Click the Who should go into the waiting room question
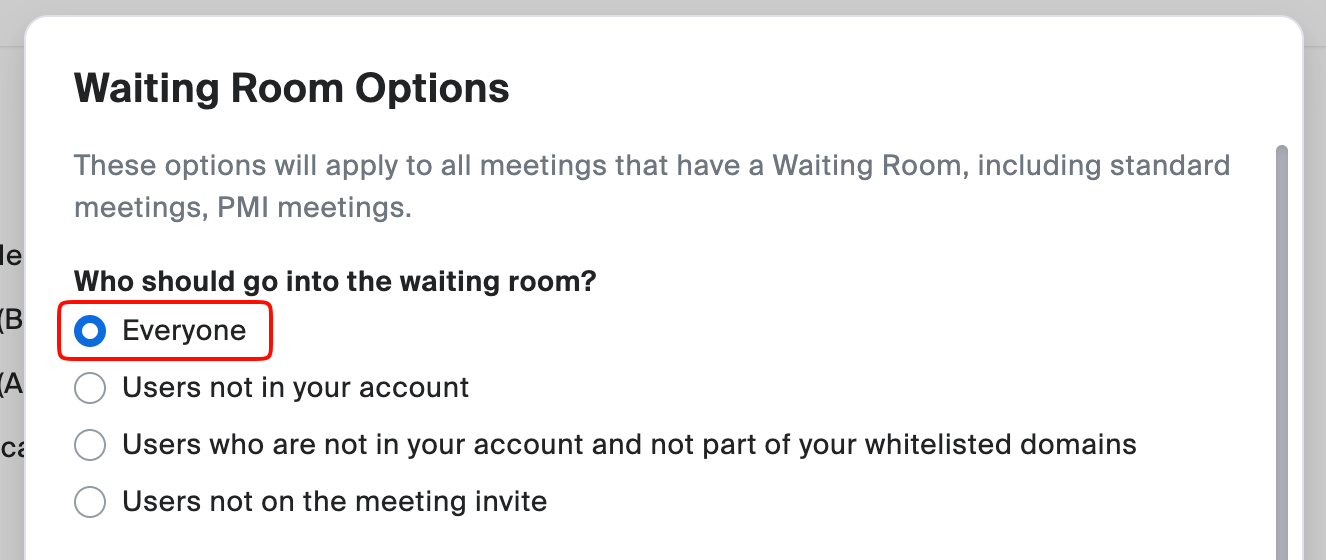The image size is (1326, 560). pos(335,282)
